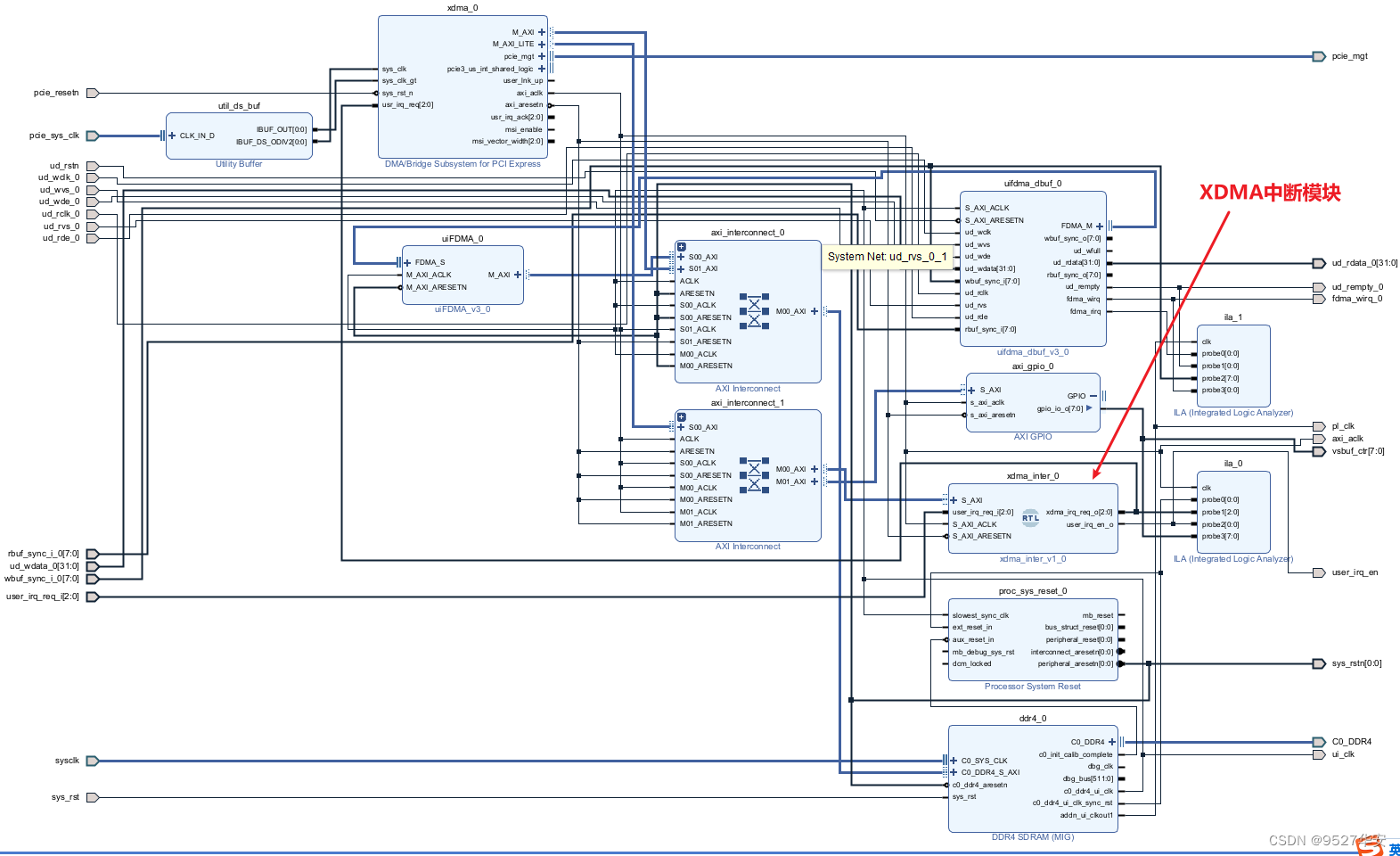Expand the M_AXI_LITE interface on xdma_0
This screenshot has width=1400, height=856.
click(x=541, y=45)
